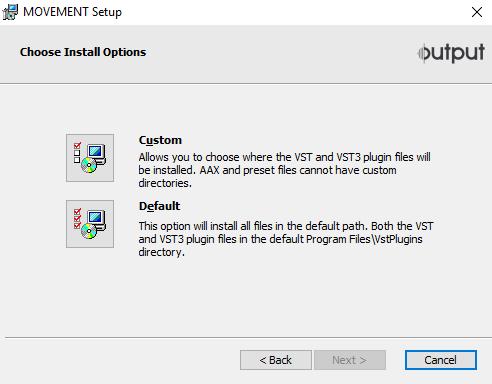Viewport: 492px width, 384px height.
Task: Select the bold Default heading
Action: point(159,206)
